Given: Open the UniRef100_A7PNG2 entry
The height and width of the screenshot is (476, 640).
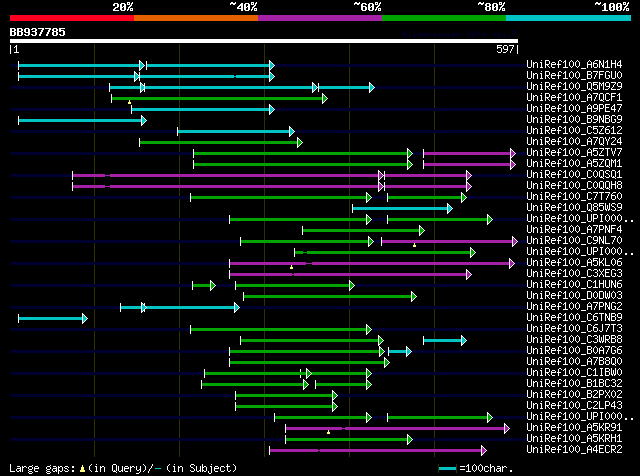Looking at the screenshot, I should (574, 307).
